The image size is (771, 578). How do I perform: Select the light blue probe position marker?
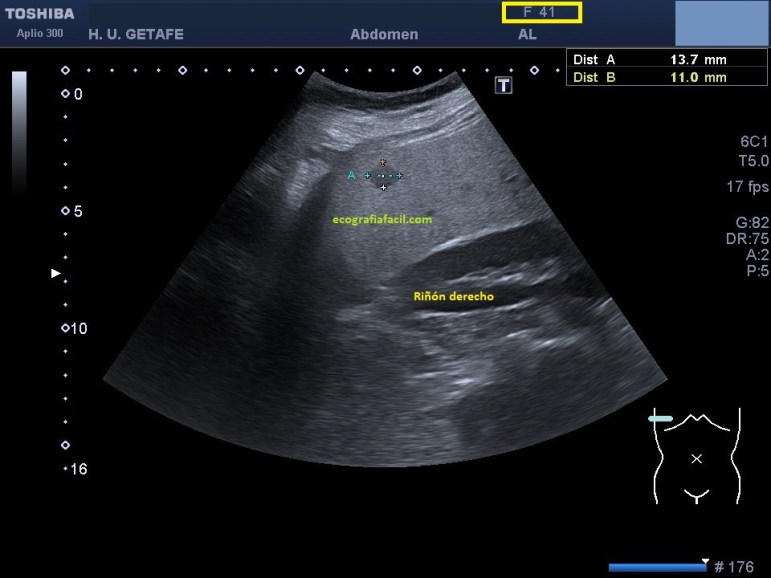click(x=660, y=418)
